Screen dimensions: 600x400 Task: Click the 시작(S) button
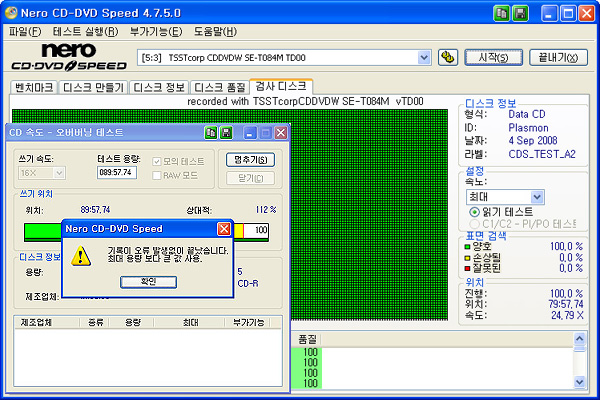(494, 58)
